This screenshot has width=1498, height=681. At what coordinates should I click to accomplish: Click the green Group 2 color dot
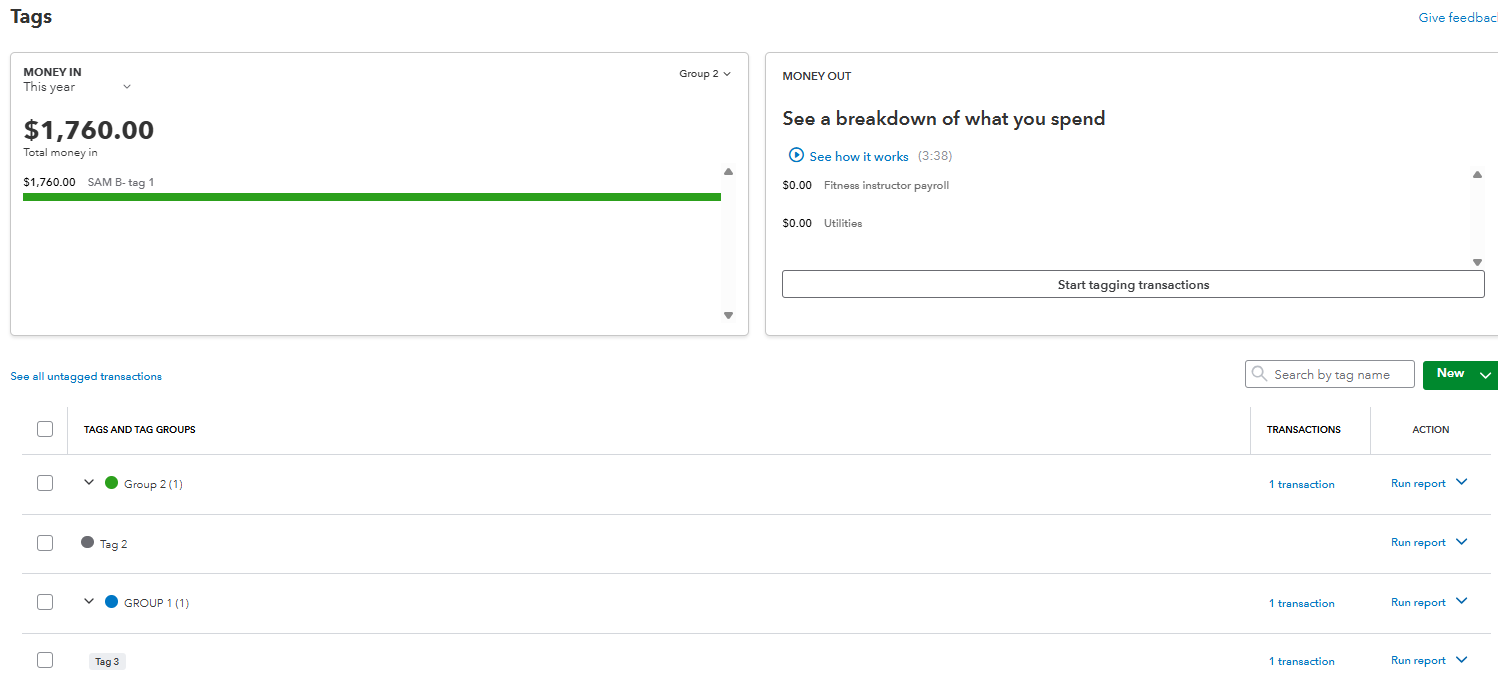(111, 483)
